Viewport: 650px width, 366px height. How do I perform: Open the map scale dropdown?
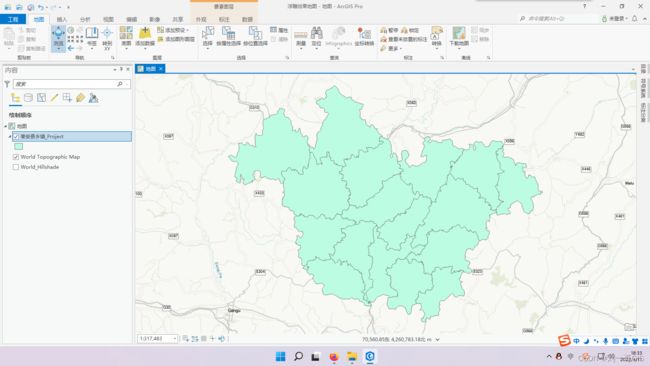(x=175, y=339)
